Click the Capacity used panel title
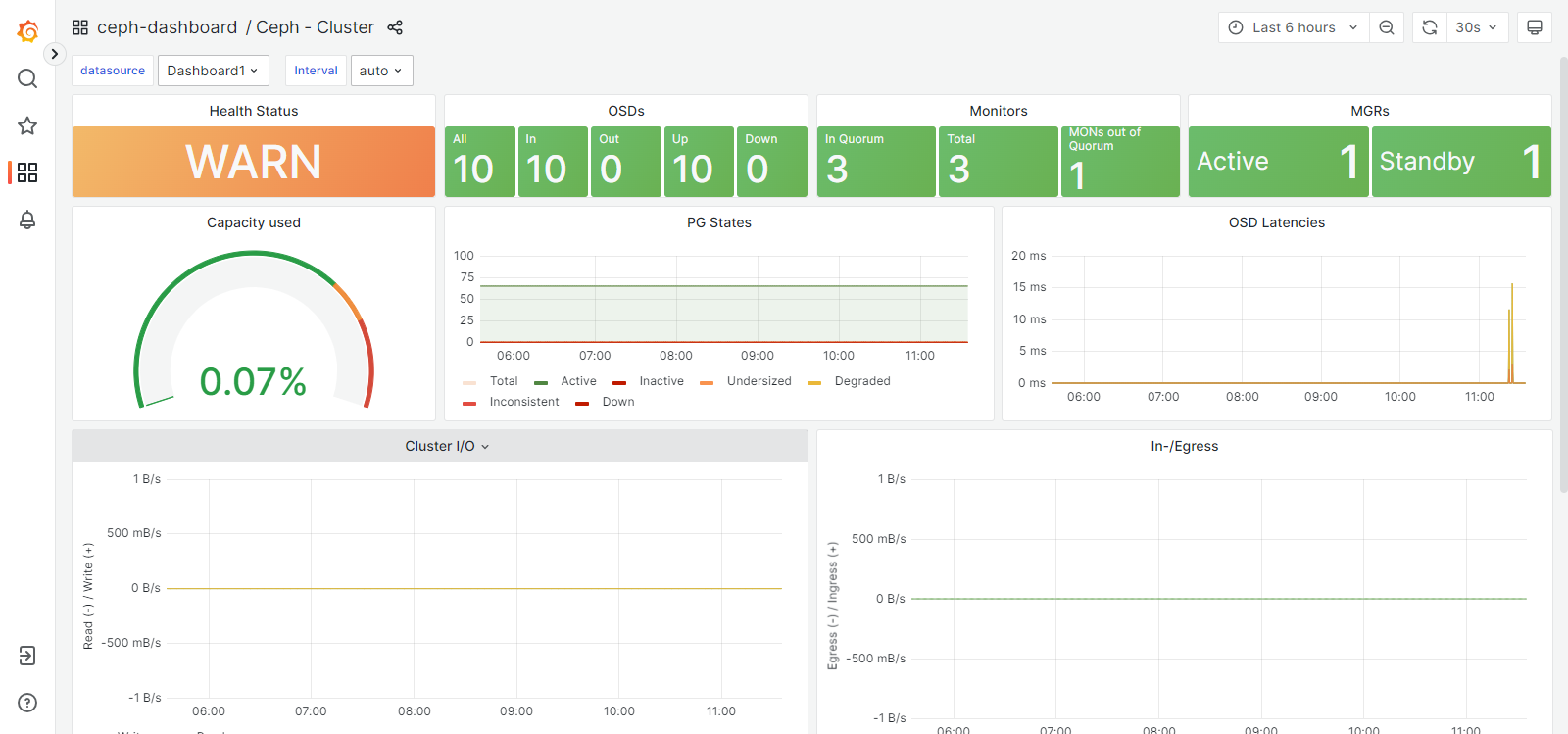Screen dimensions: 1568x734 tap(254, 222)
